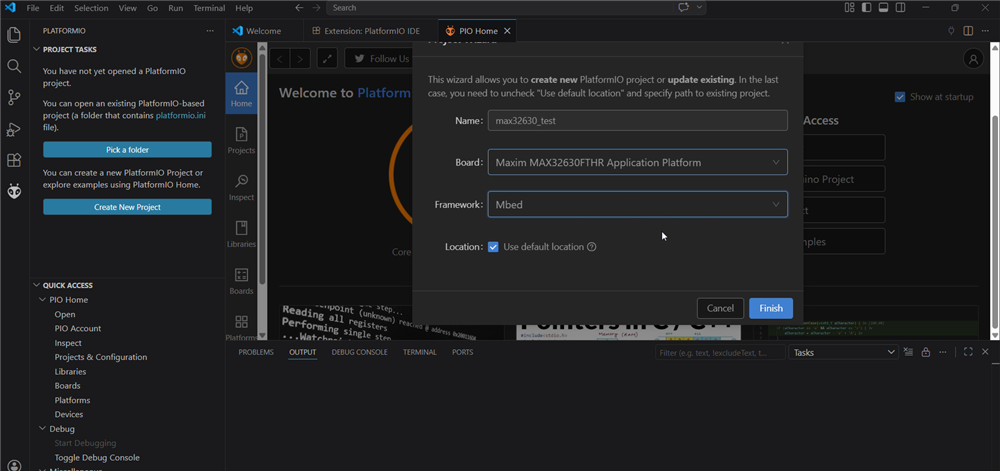The height and width of the screenshot is (471, 1000).
Task: Switch to the DEBUG CONSOLE panel tab
Action: [x=359, y=352]
